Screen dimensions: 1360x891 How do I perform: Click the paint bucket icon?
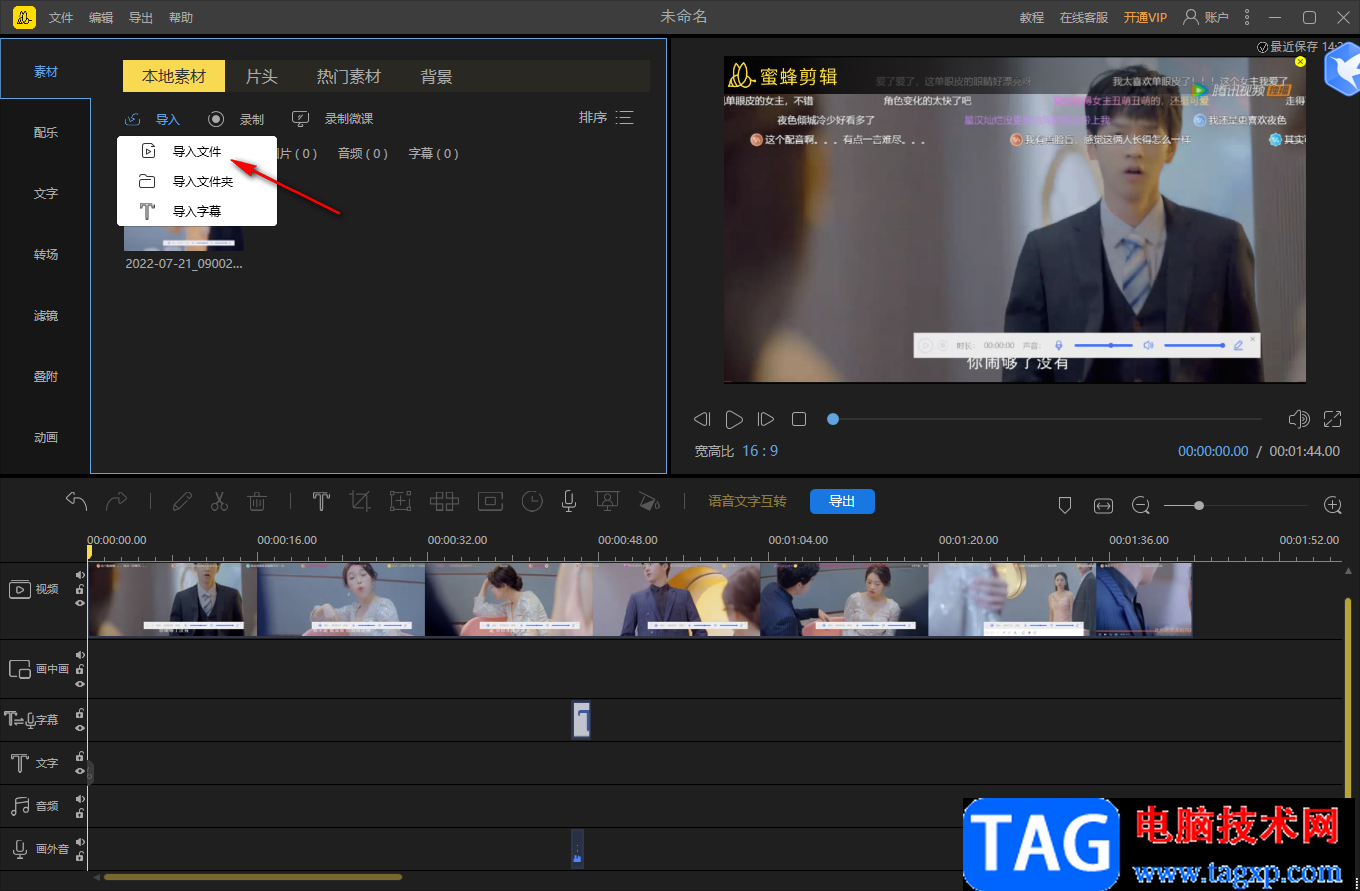coord(649,501)
